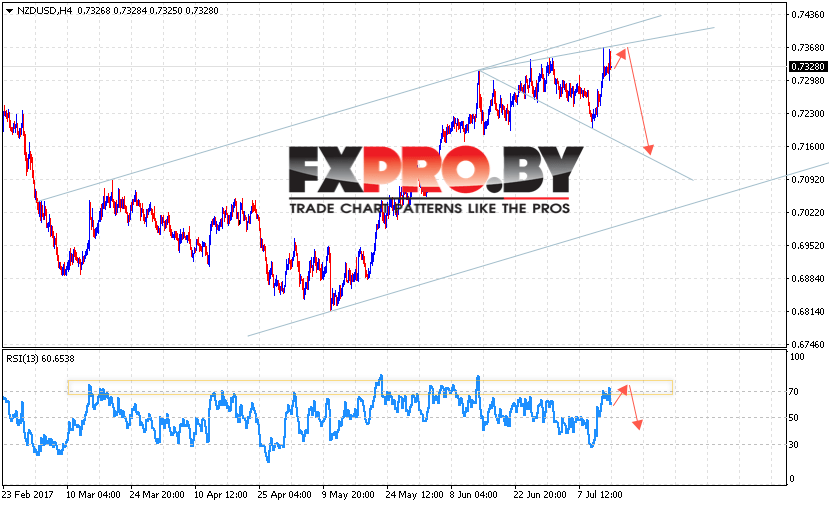Click the 0.69520 price axis label
This screenshot has height=506, width=829.
[808, 245]
